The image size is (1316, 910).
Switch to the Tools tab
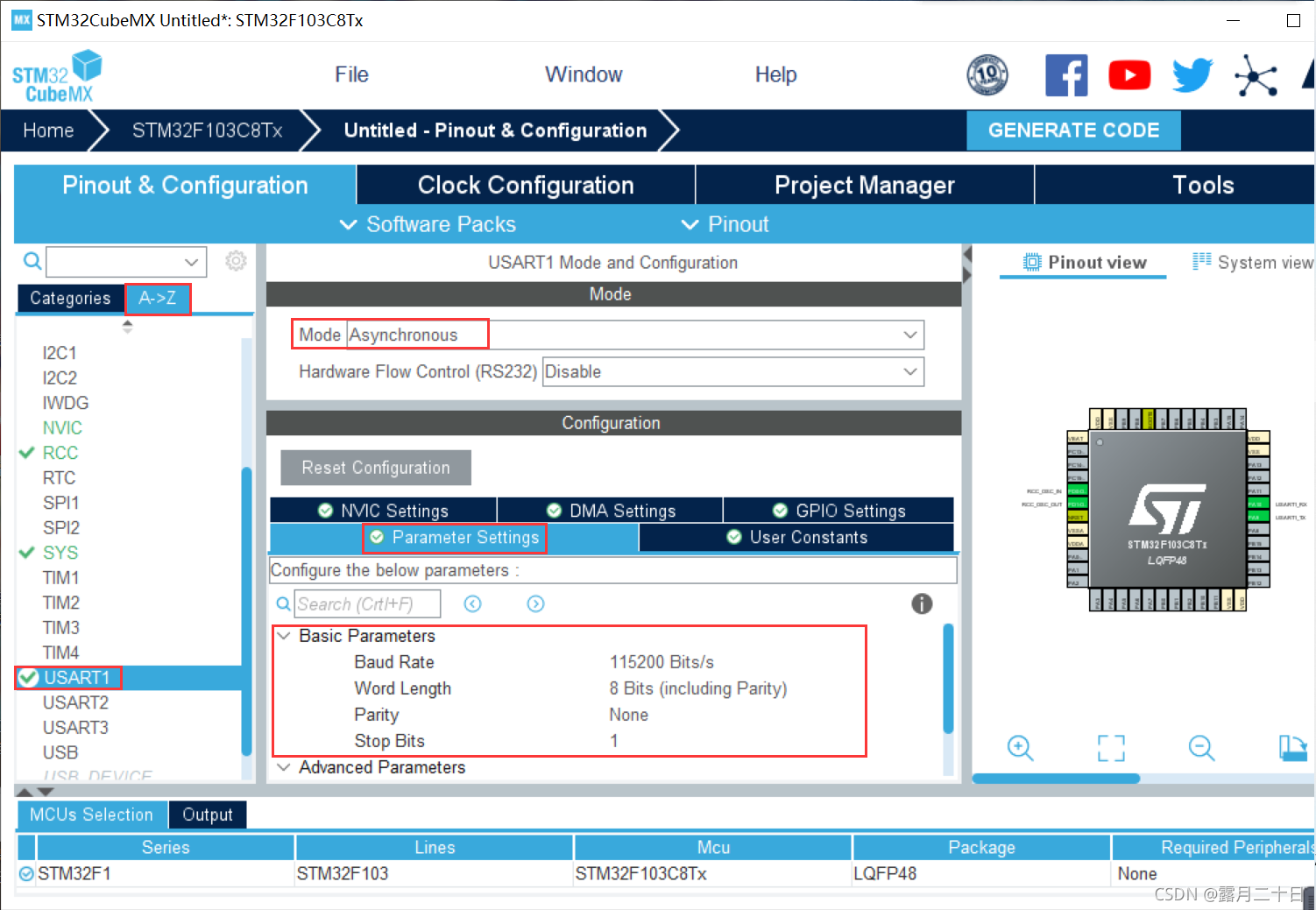pos(1175,185)
